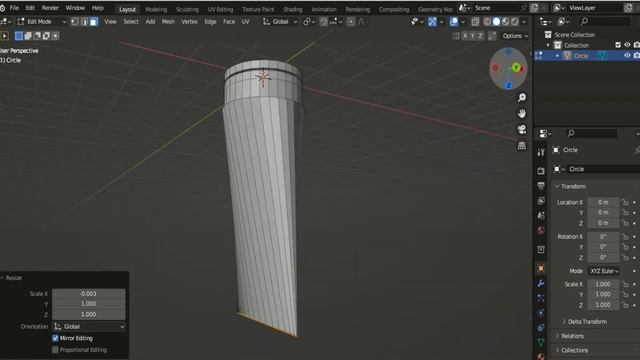640x360 pixels.
Task: Expand Circle object in outliner
Action: tap(558, 56)
